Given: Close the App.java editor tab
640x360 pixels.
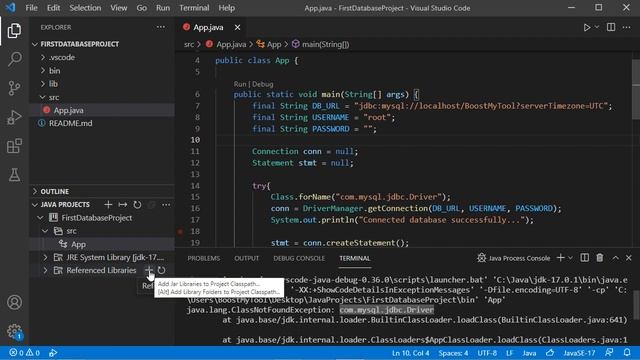Looking at the screenshot, I should tap(237, 27).
